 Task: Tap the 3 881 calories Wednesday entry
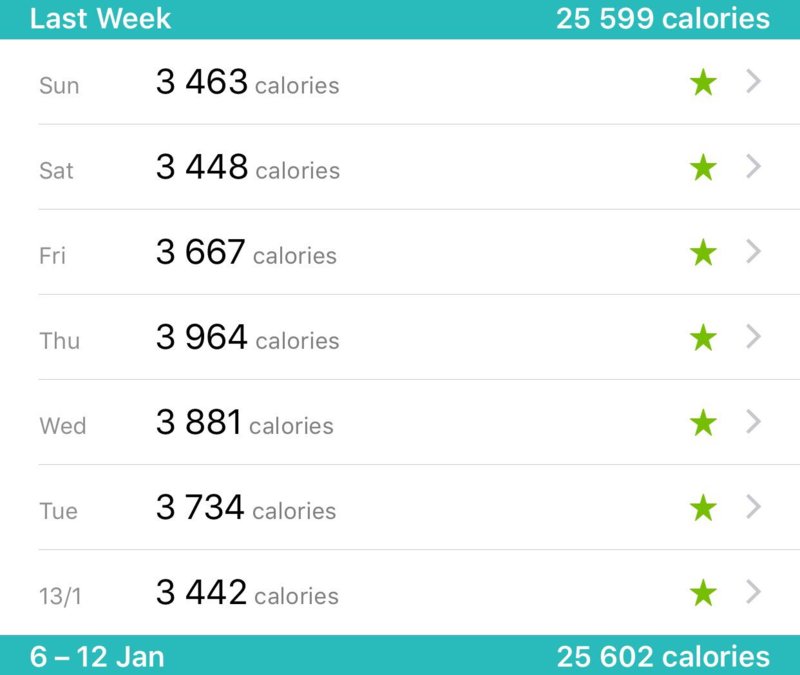pos(244,422)
